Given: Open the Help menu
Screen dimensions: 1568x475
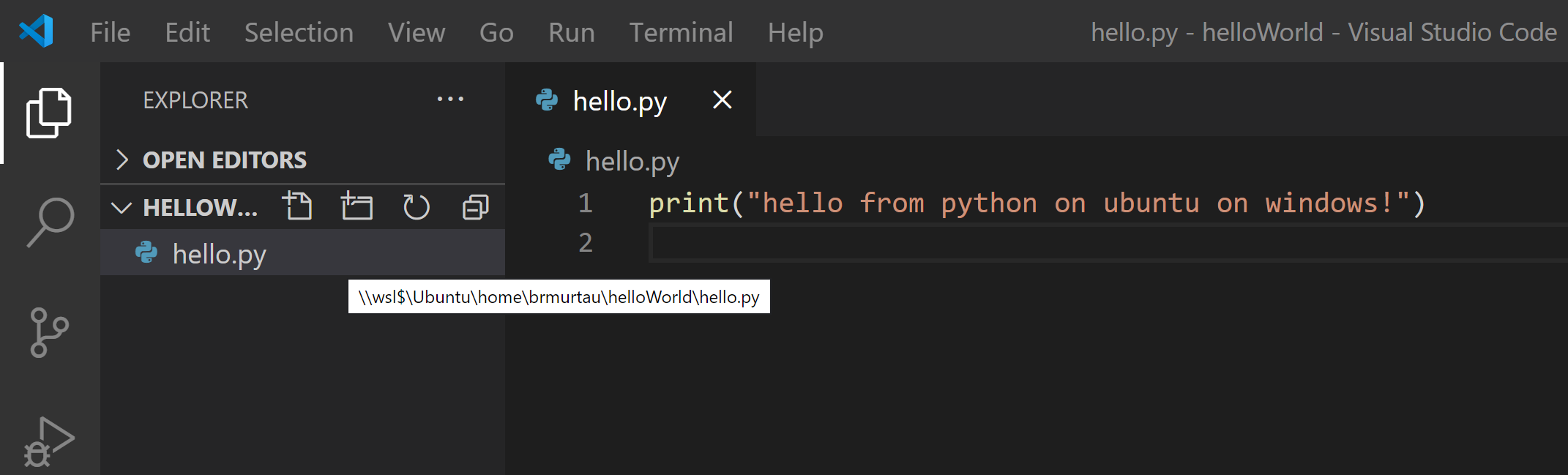Looking at the screenshot, I should [795, 32].
